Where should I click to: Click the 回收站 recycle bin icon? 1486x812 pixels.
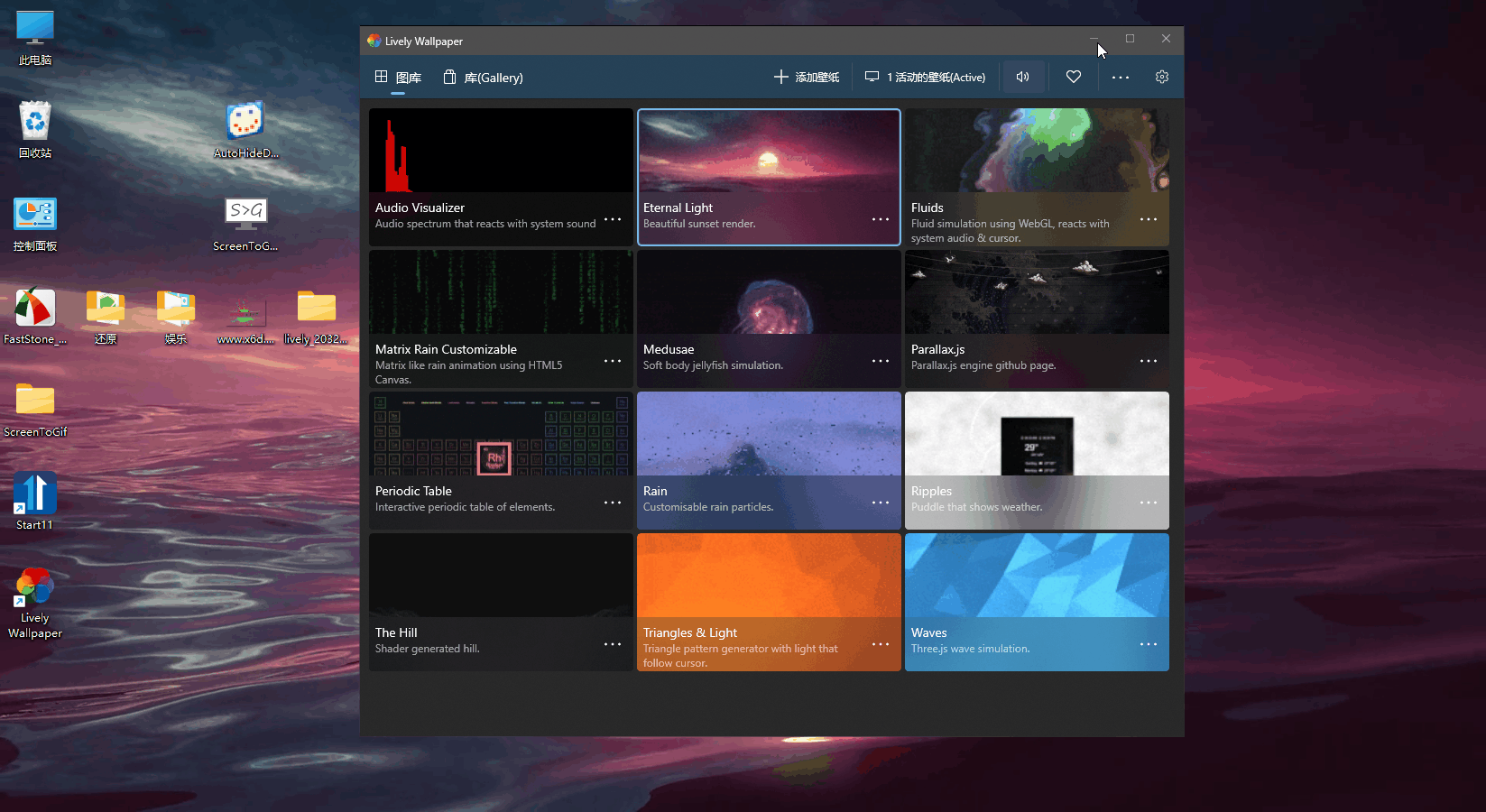tap(35, 130)
